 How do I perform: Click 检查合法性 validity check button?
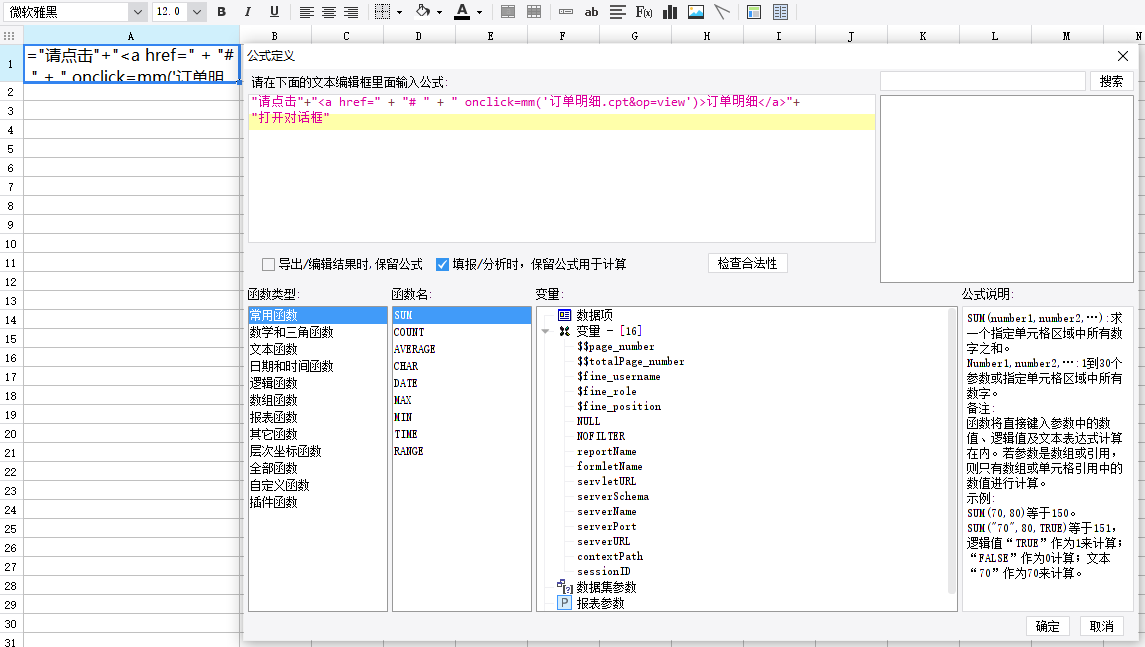(748, 264)
